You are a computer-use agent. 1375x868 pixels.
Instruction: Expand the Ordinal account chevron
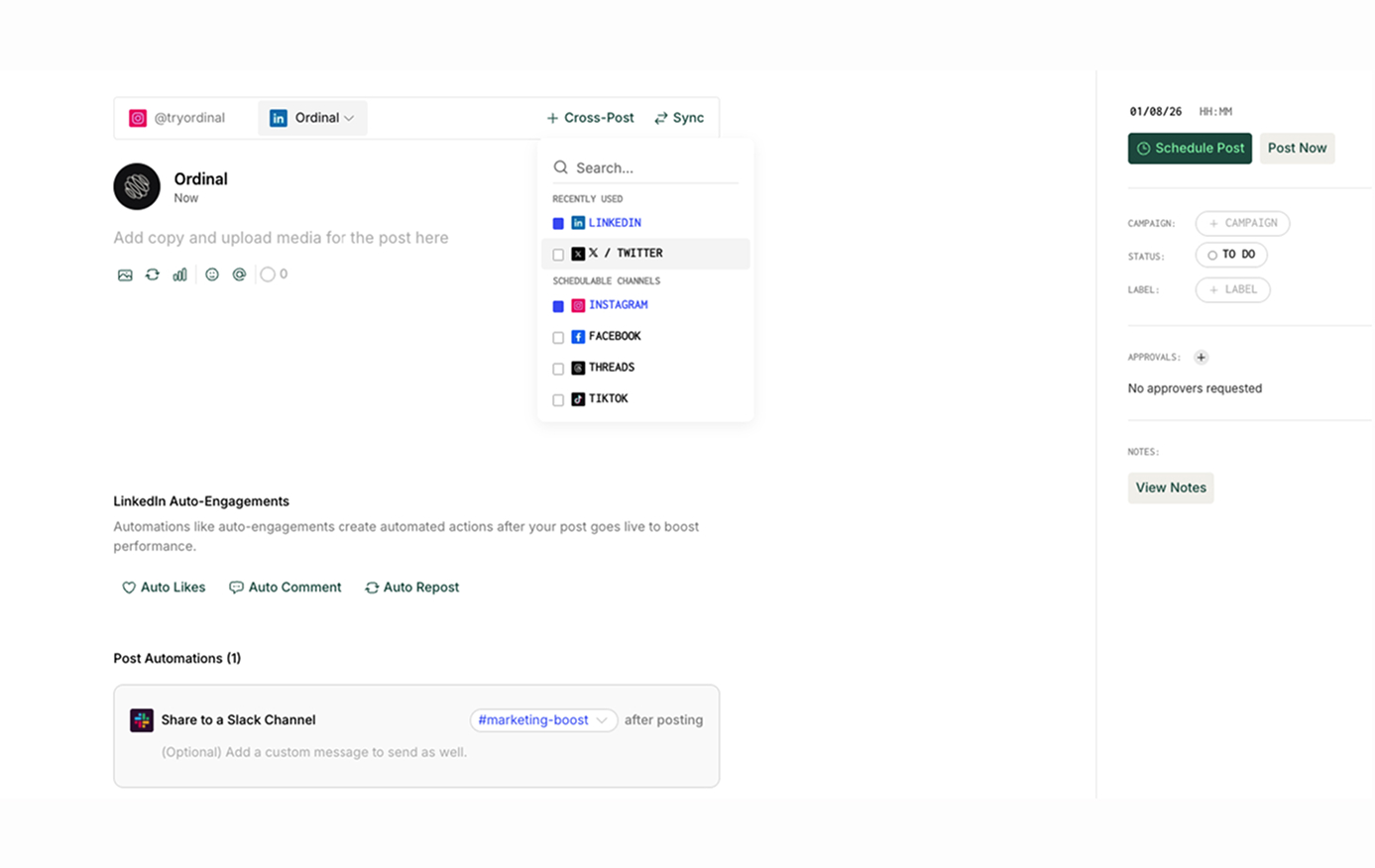coord(349,118)
